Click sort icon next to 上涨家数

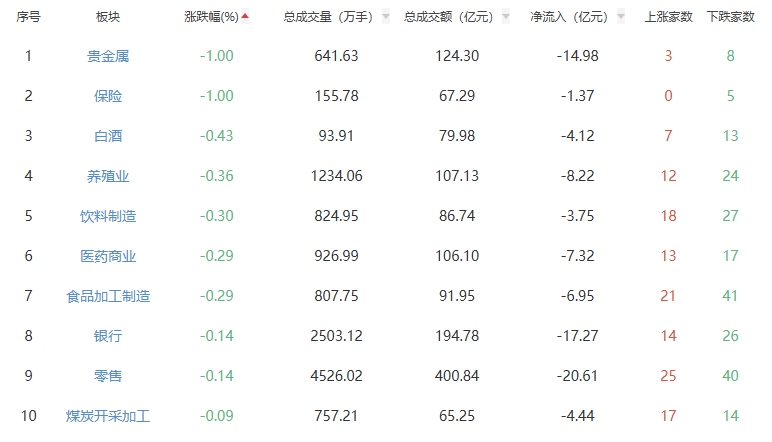coord(692,17)
